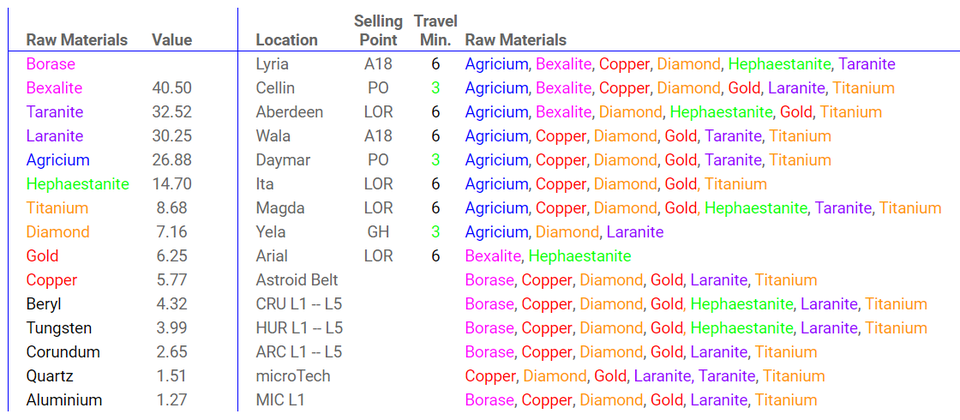The width and height of the screenshot is (960, 420).
Task: Select the 32.52 value cell
Action: 172,112
